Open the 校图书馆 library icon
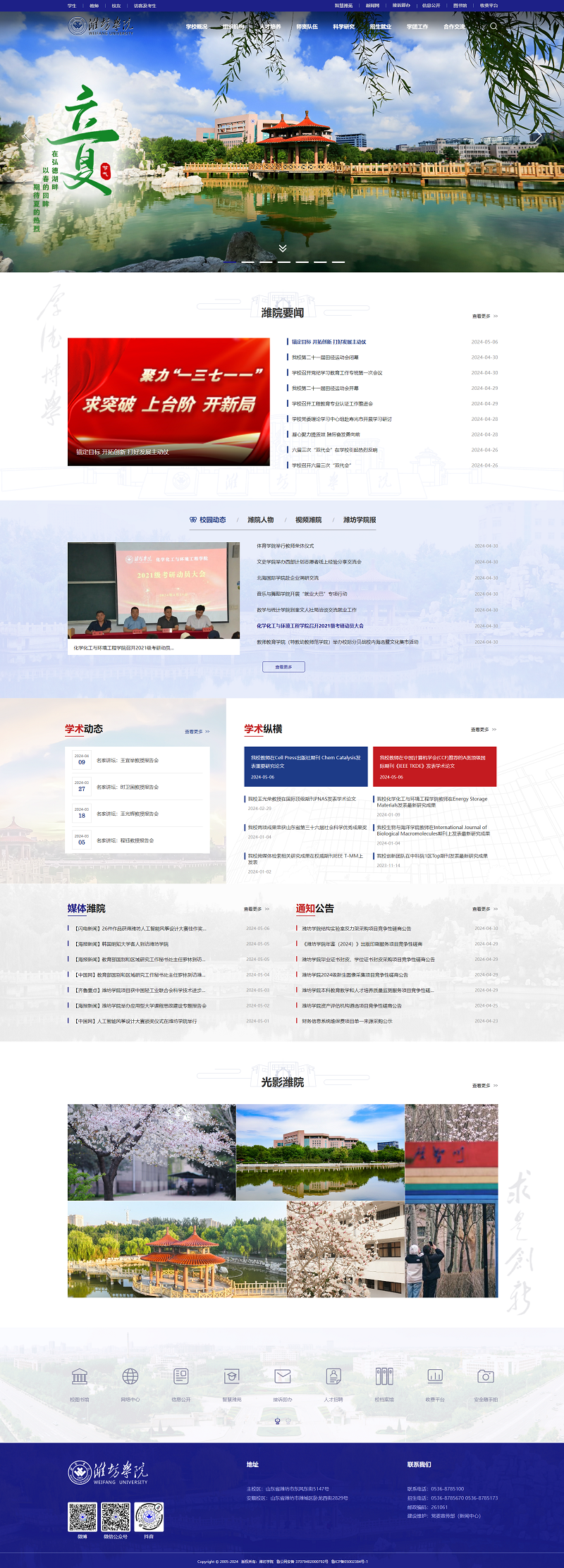The height and width of the screenshot is (1568, 564). pyautogui.click(x=80, y=1376)
